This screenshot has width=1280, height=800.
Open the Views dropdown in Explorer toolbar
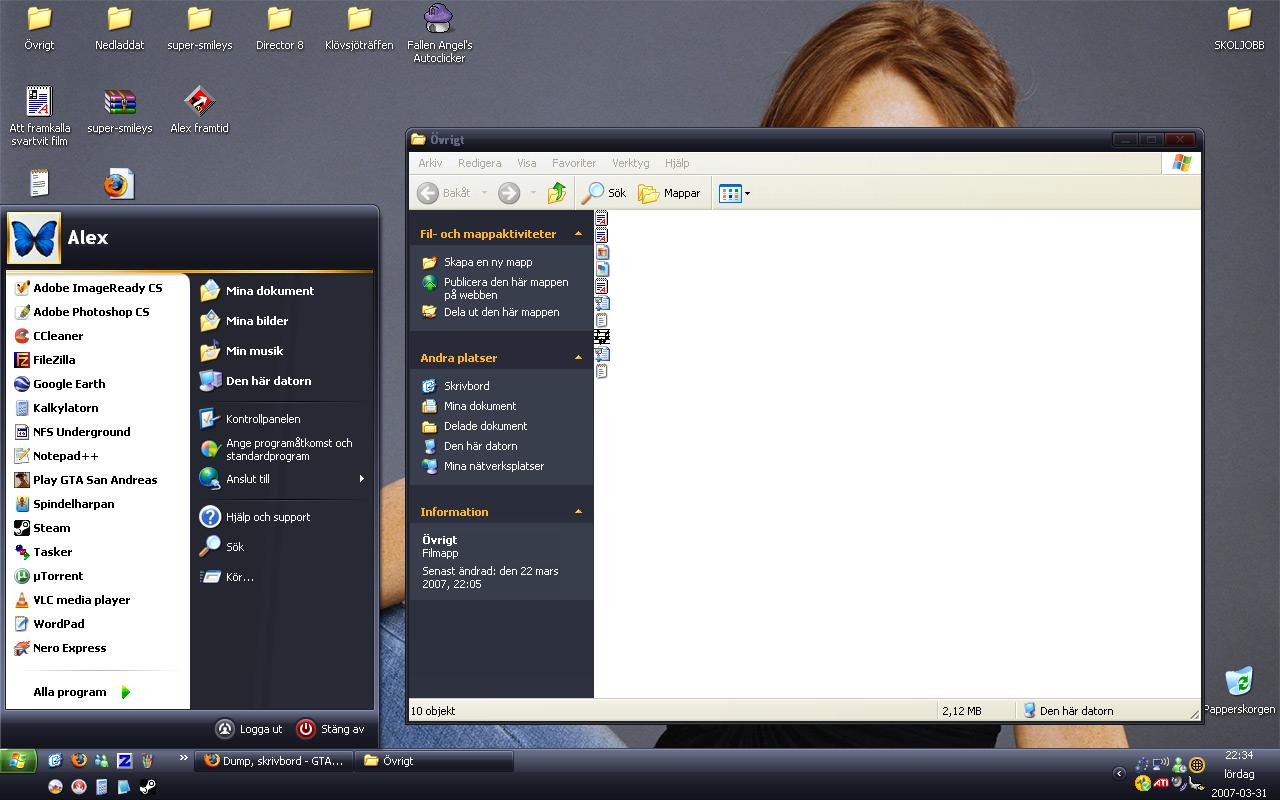point(734,193)
